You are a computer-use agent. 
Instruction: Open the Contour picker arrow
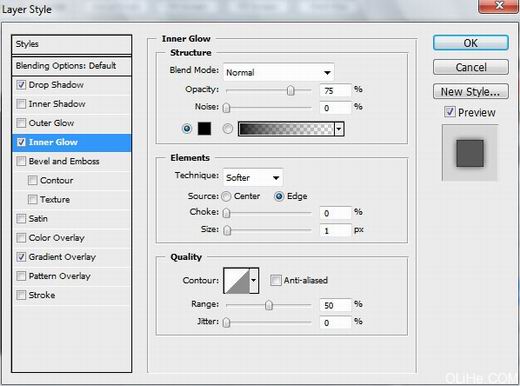[x=254, y=281]
